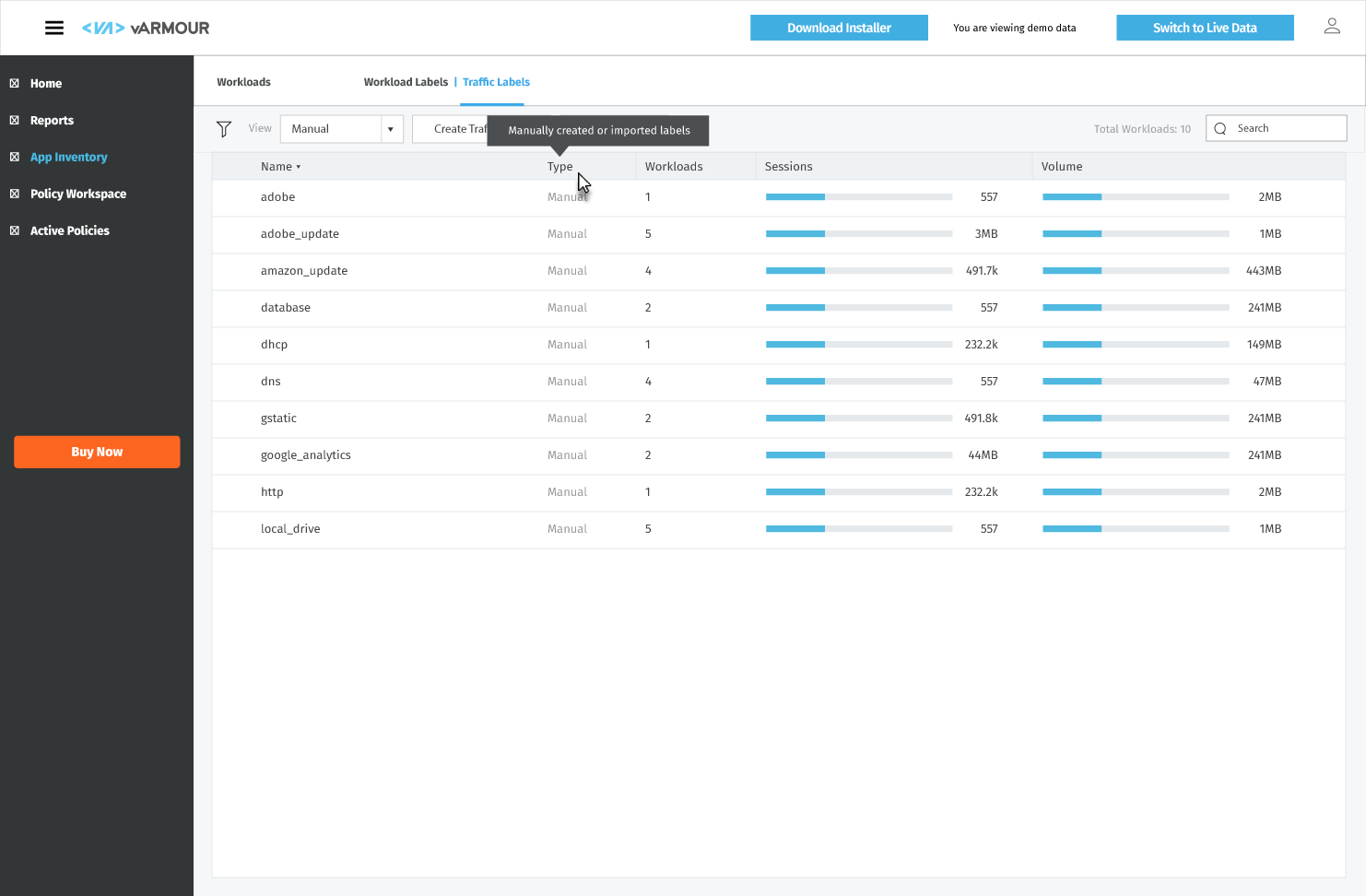The width and height of the screenshot is (1366, 896).
Task: Sort by the Name column arrow
Action: [x=299, y=167]
